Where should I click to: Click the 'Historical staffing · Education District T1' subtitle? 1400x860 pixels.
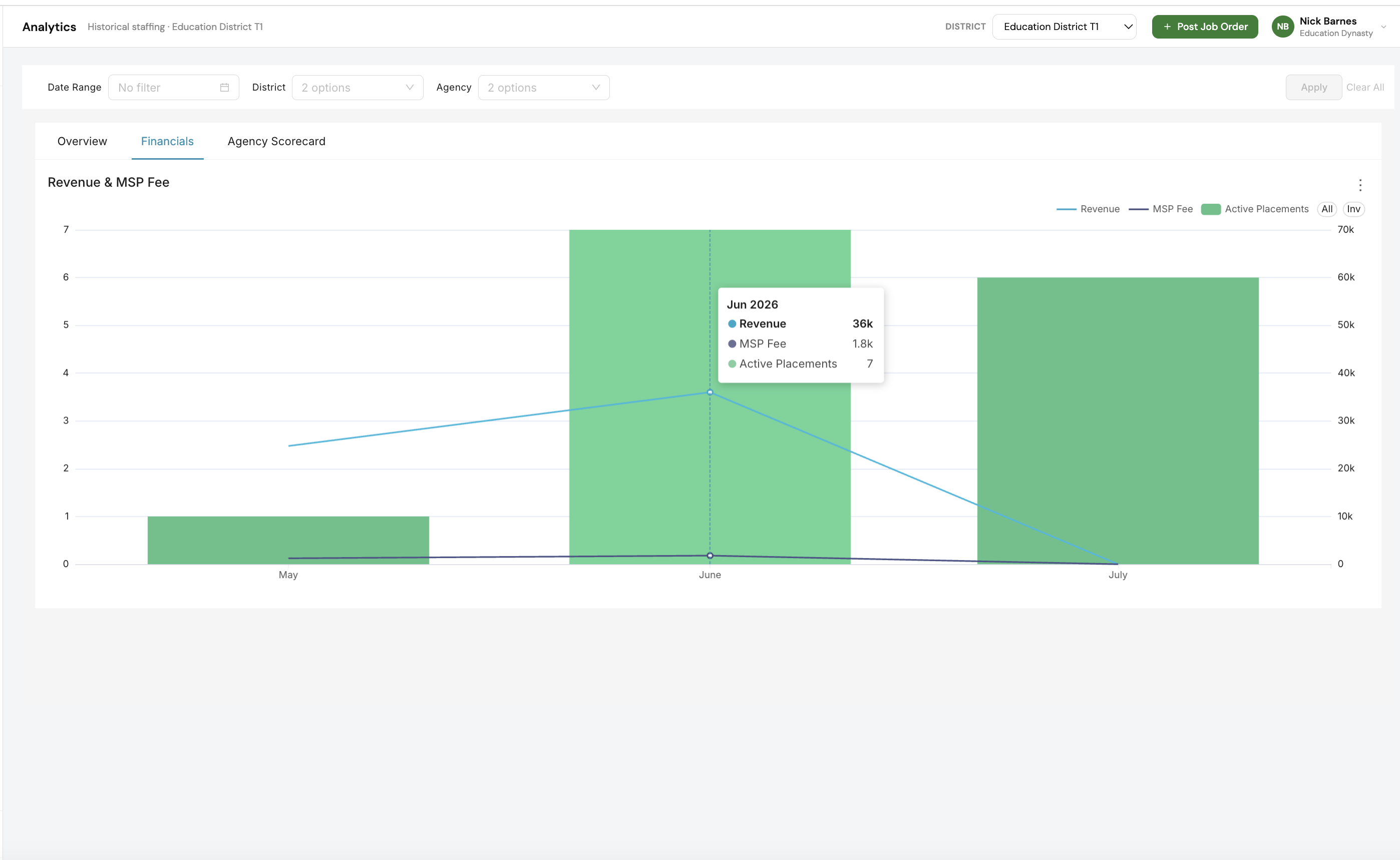175,27
